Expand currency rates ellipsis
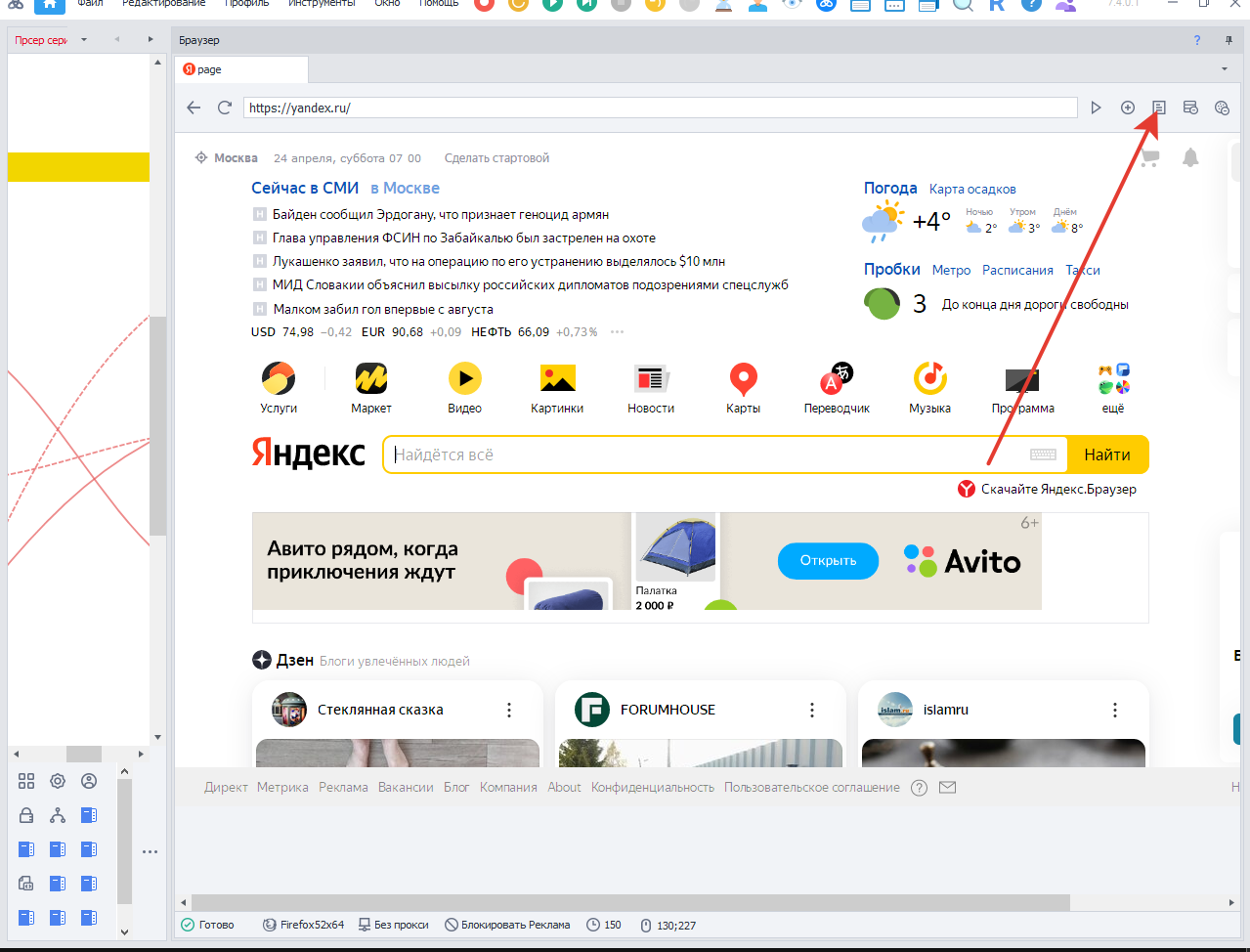This screenshot has height=952, width=1250. (x=617, y=332)
